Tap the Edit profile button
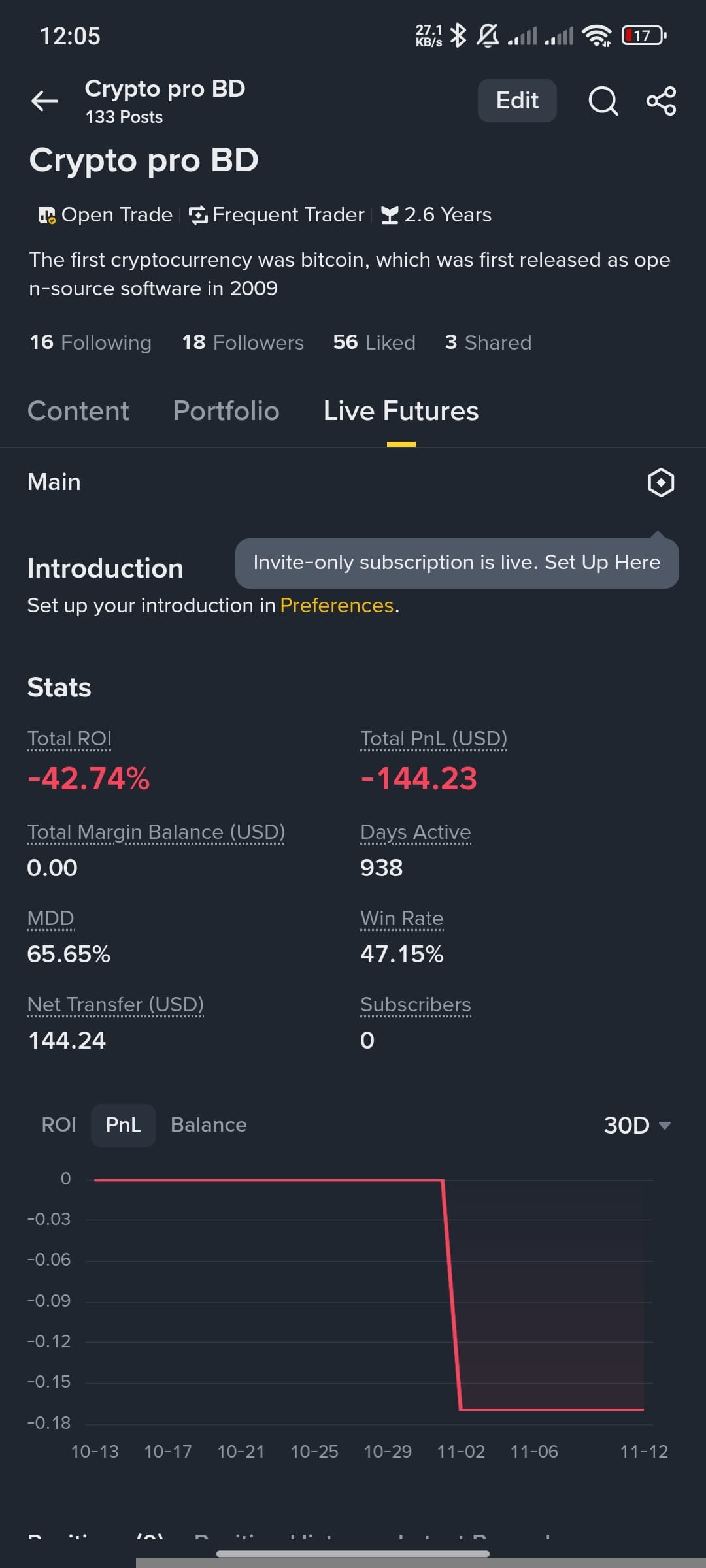706x1568 pixels. coord(517,101)
